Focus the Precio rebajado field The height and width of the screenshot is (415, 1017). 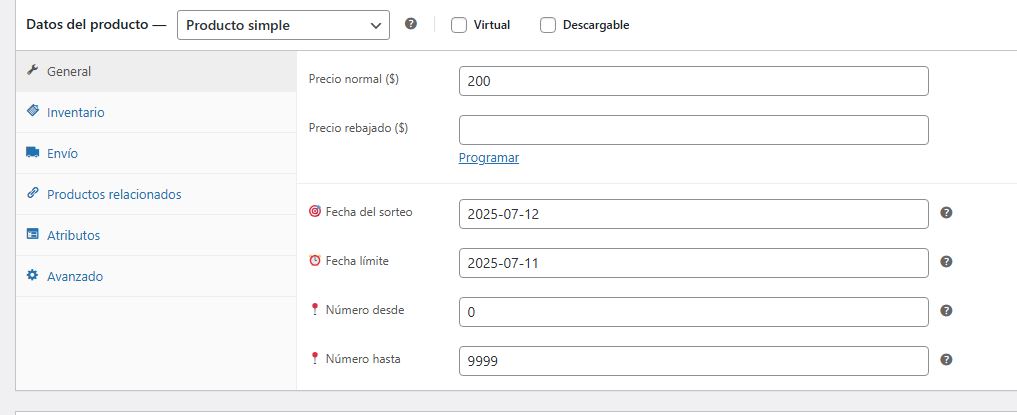693,130
